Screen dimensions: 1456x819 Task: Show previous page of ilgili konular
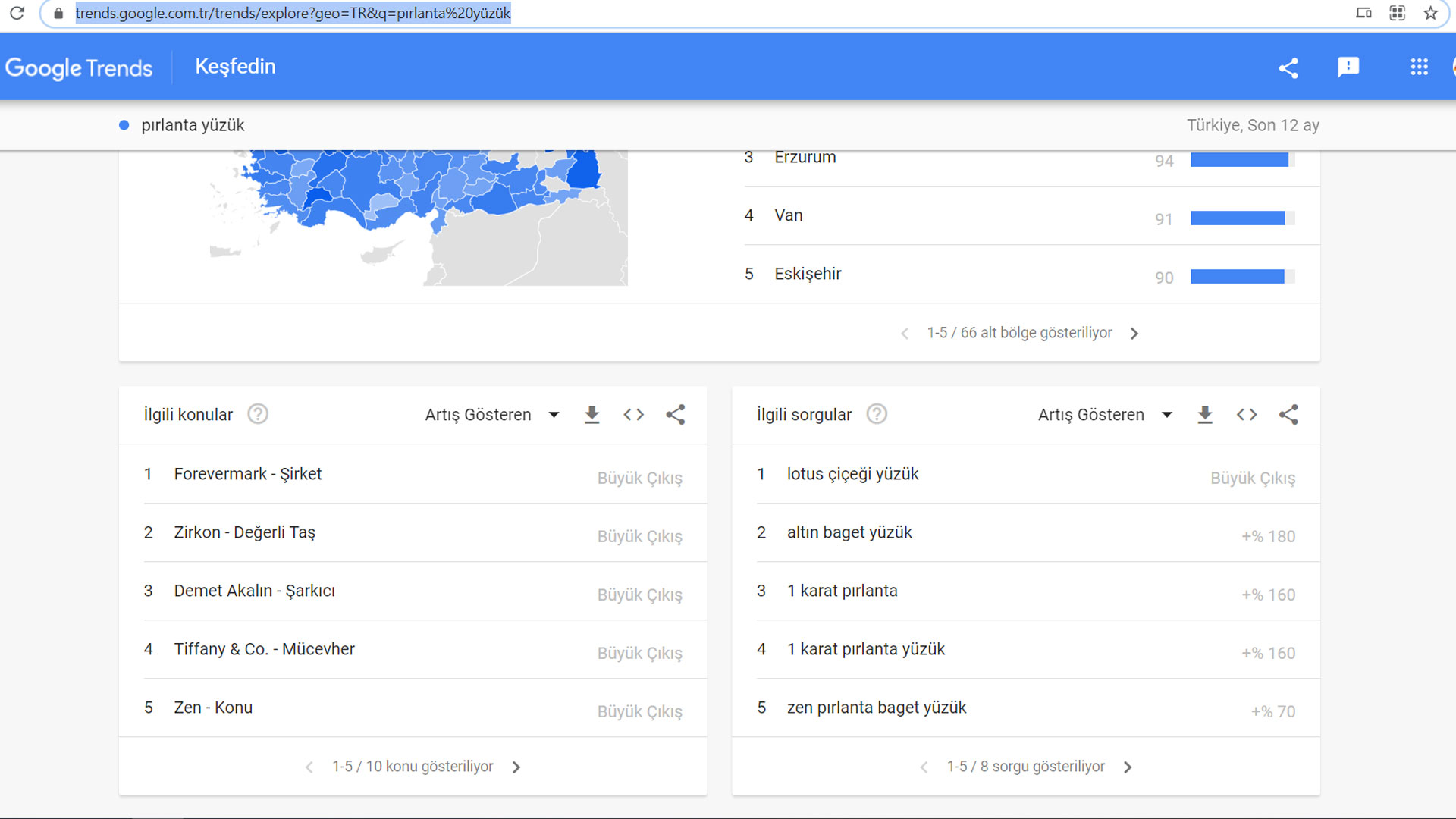click(x=309, y=767)
